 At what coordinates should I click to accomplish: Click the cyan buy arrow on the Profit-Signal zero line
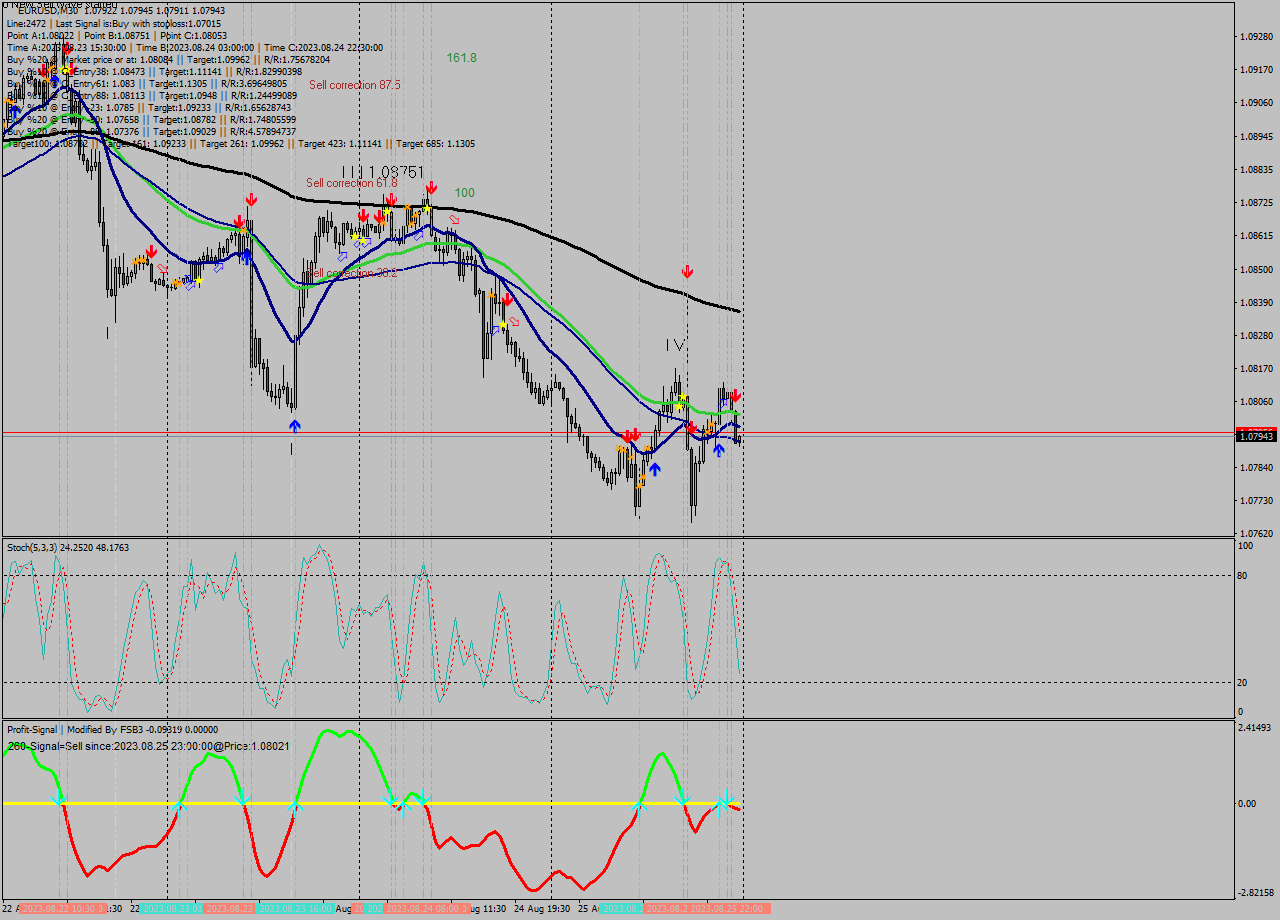point(718,803)
